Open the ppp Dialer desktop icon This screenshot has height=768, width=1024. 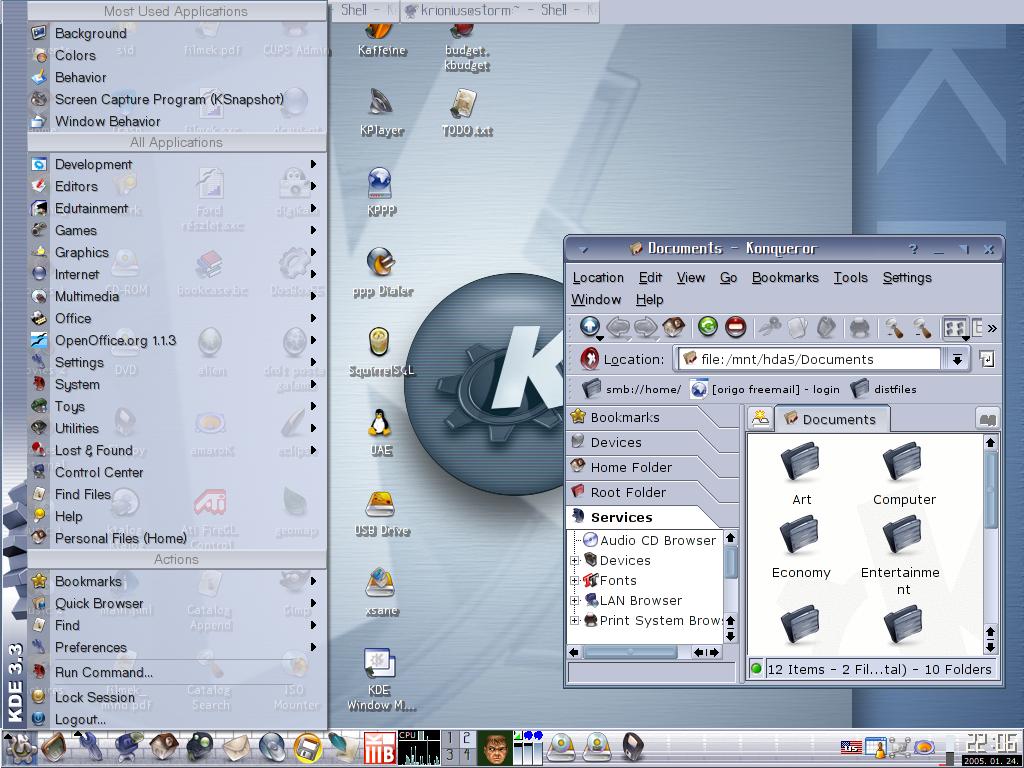click(x=382, y=272)
